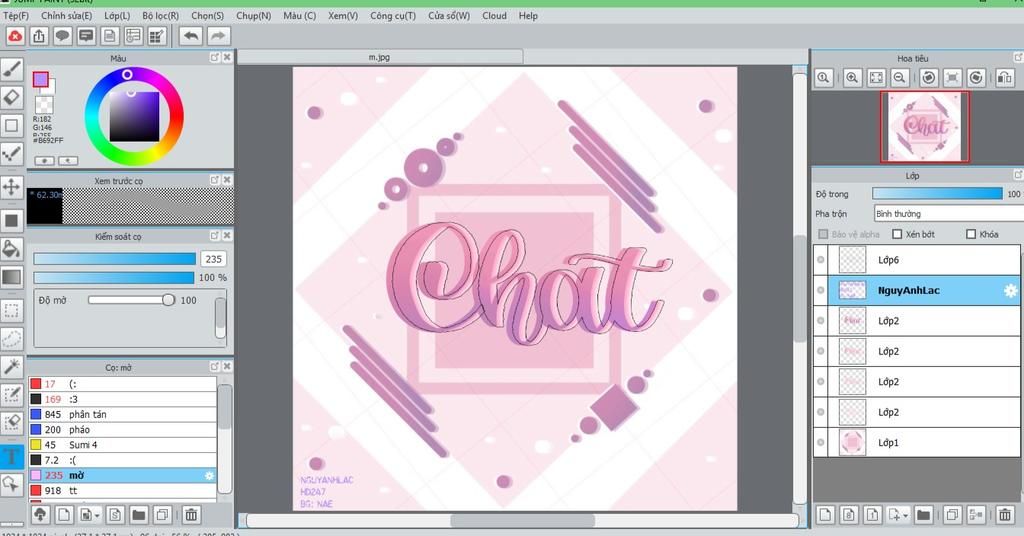The image size is (1024, 536).
Task: Enable the Xén bớt checkbox
Action: point(897,234)
